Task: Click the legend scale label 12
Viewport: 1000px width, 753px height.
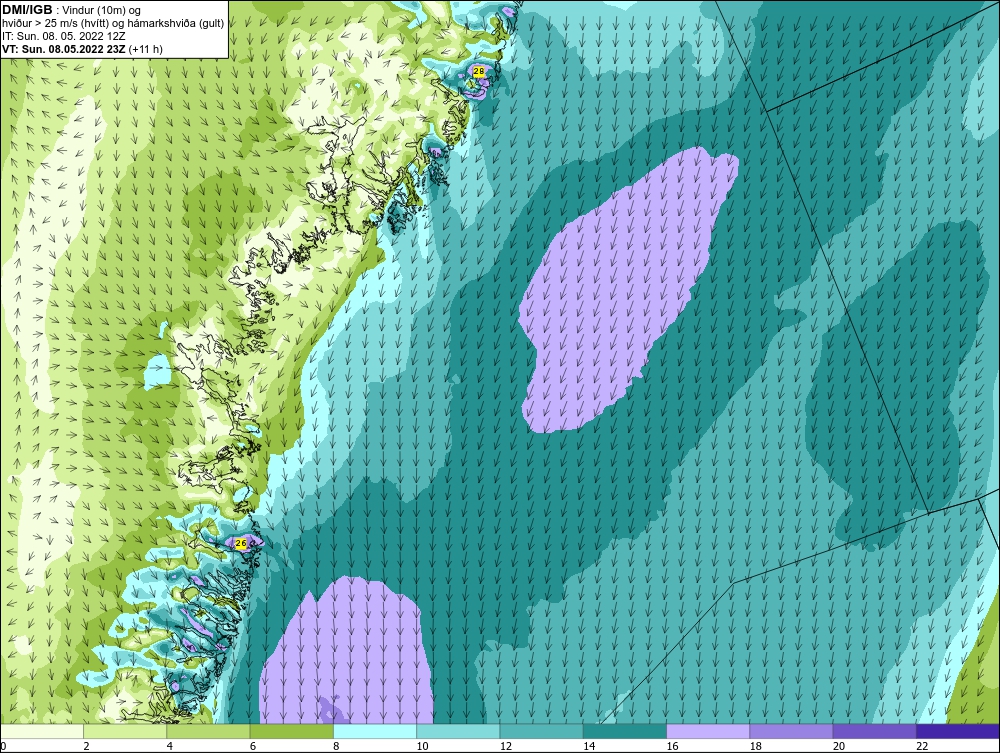Action: click(506, 747)
